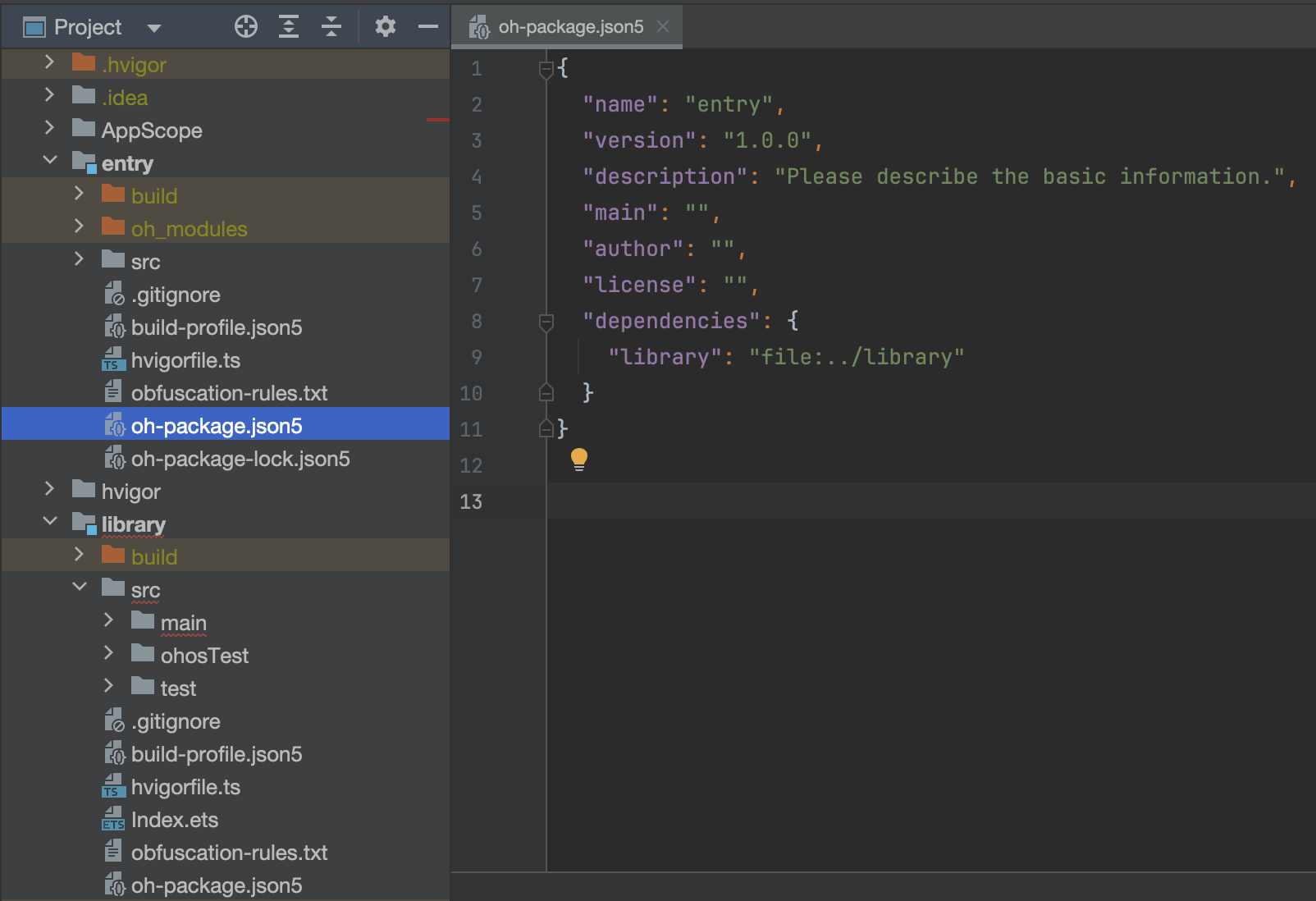The width and height of the screenshot is (1316, 901).
Task: Click the JSON5 icon beside oh-package-lock.json5
Action: click(113, 459)
